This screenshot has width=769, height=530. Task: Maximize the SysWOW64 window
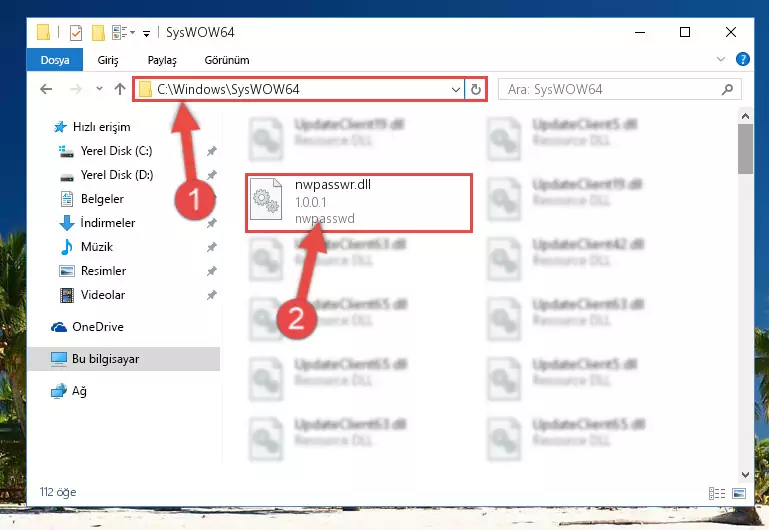click(x=685, y=32)
